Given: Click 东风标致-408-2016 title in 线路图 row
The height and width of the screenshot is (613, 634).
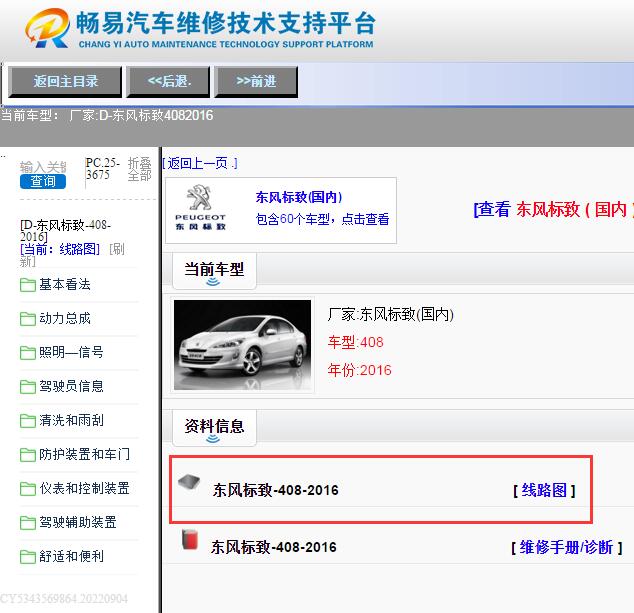Looking at the screenshot, I should (275, 490).
